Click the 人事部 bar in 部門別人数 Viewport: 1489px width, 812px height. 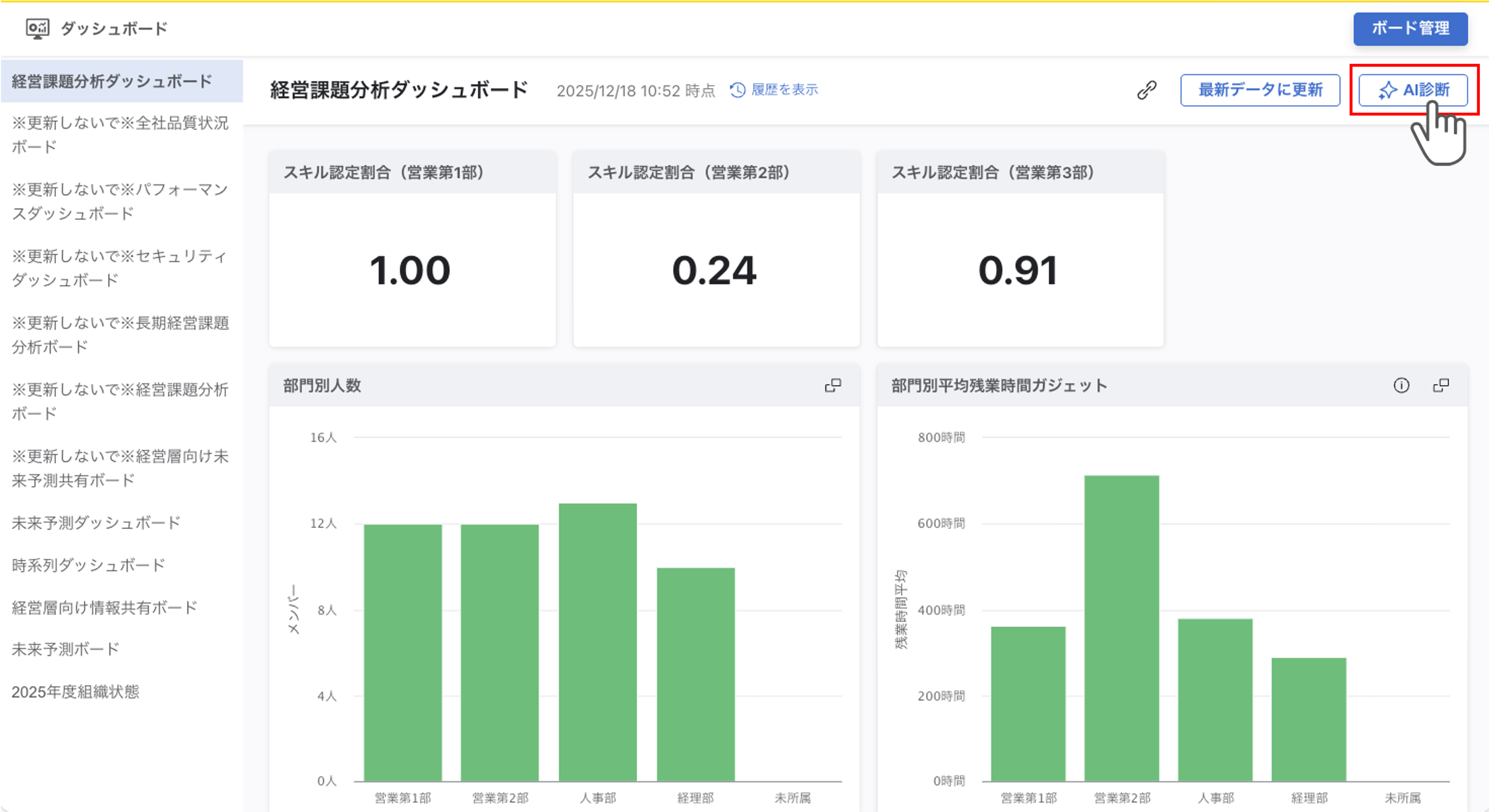[x=598, y=642]
